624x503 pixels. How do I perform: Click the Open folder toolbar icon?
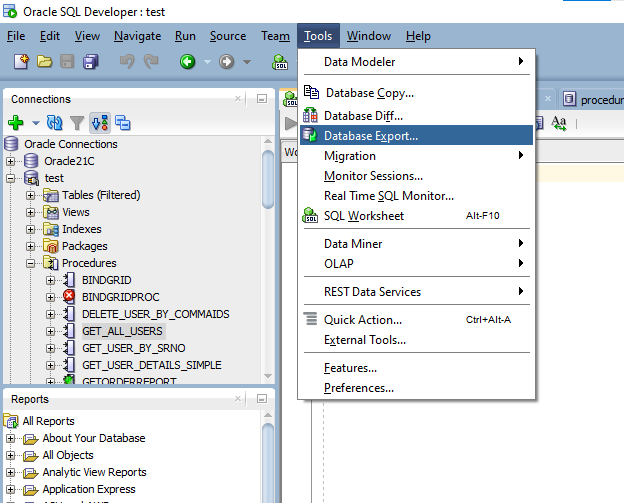click(x=44, y=62)
